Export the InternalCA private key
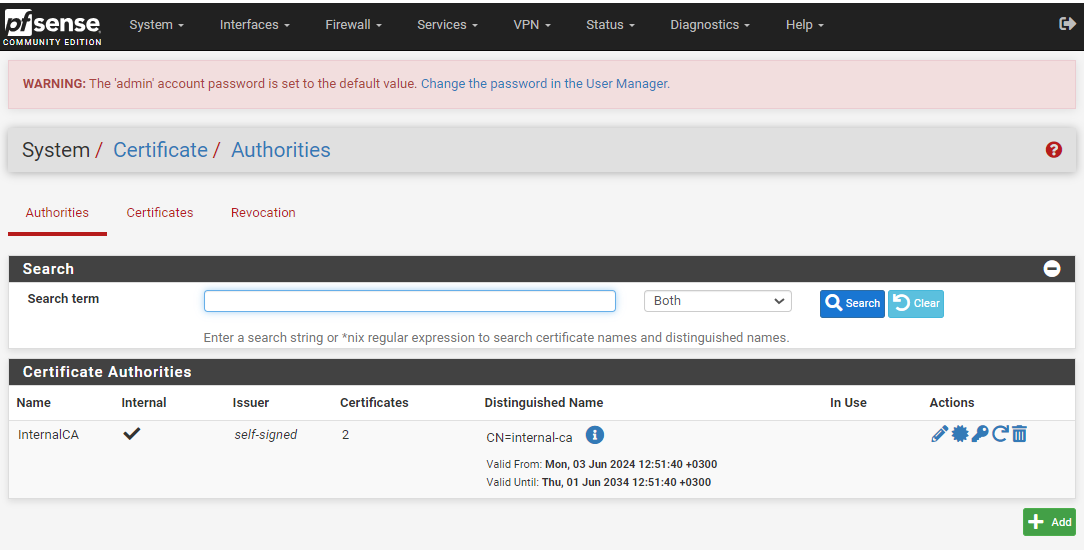1084x550 pixels. (x=980, y=434)
